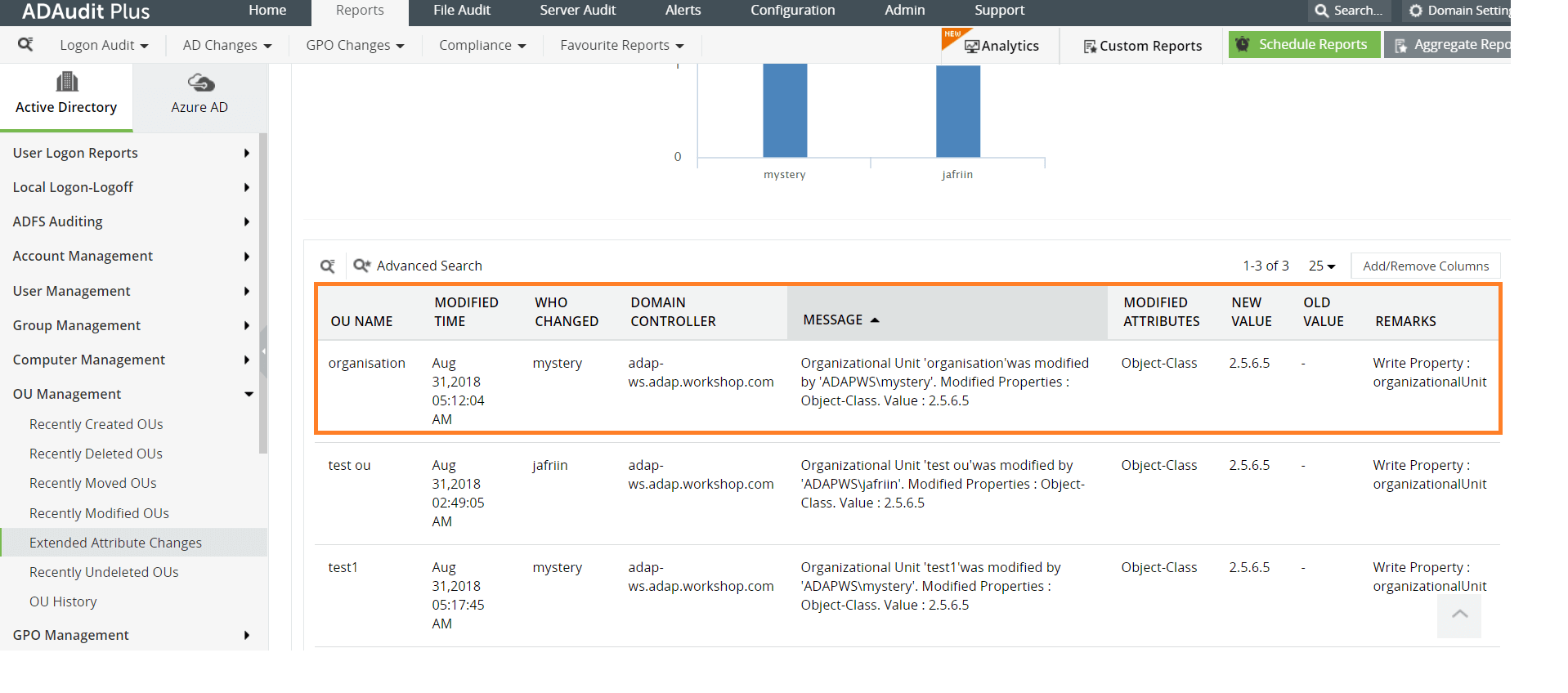Click the table quick search icon
The height and width of the screenshot is (693, 1568).
pos(327,266)
